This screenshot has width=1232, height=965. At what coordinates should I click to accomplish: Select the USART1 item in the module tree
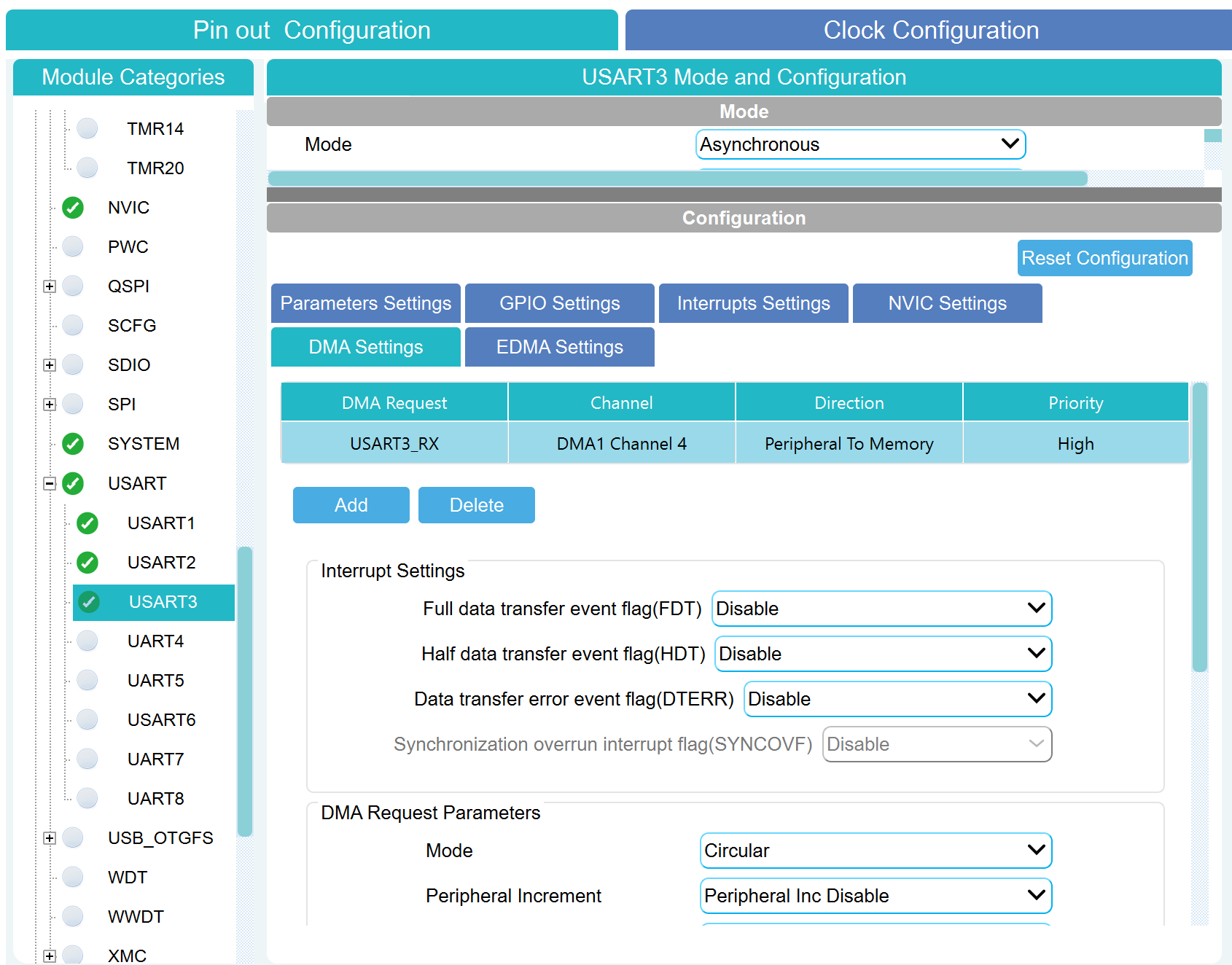(x=161, y=523)
